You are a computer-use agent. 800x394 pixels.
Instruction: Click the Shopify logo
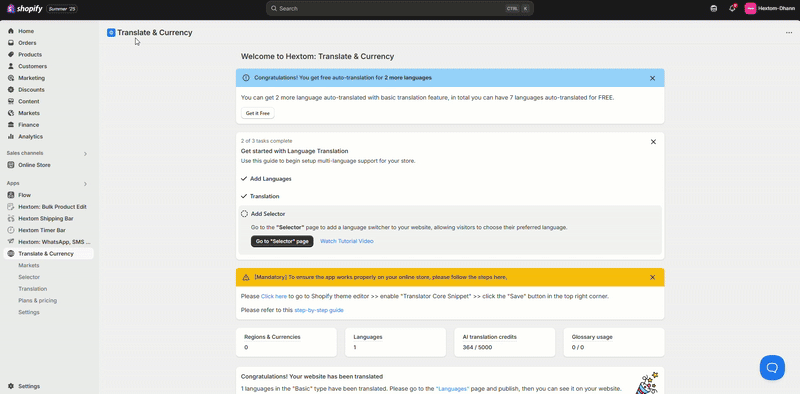(24, 9)
